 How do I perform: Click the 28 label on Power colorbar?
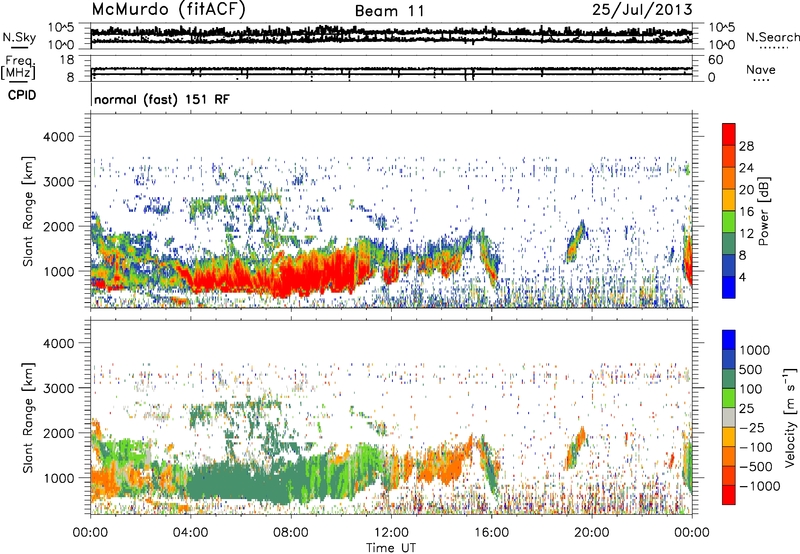(x=746, y=146)
